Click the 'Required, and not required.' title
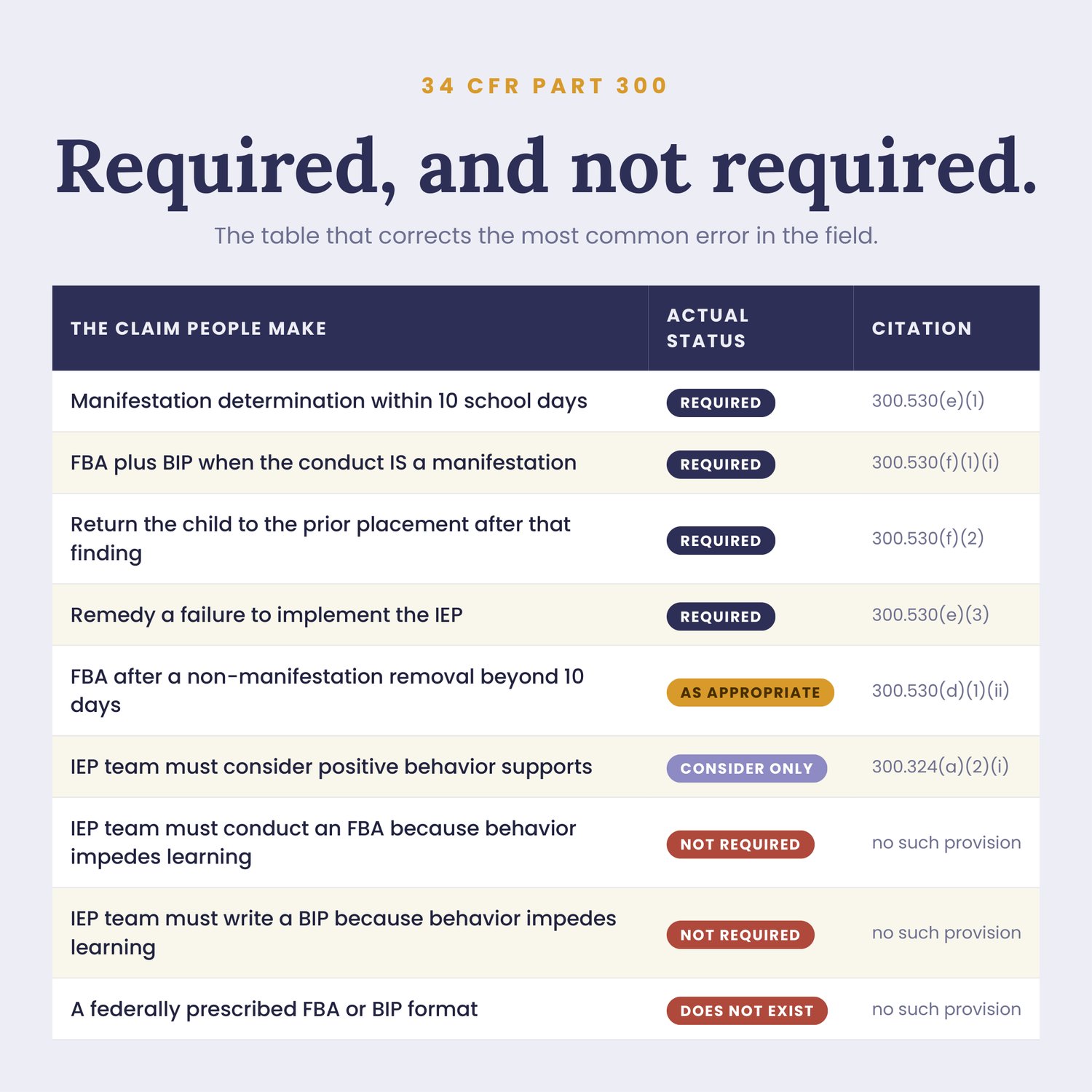 pyautogui.click(x=546, y=169)
